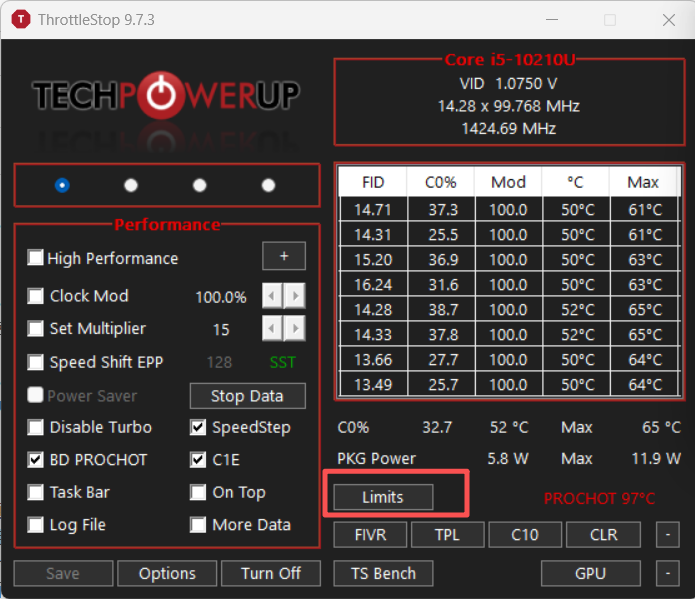Decrease Clock Mod with left arrow
The height and width of the screenshot is (599, 695).
[272, 295]
